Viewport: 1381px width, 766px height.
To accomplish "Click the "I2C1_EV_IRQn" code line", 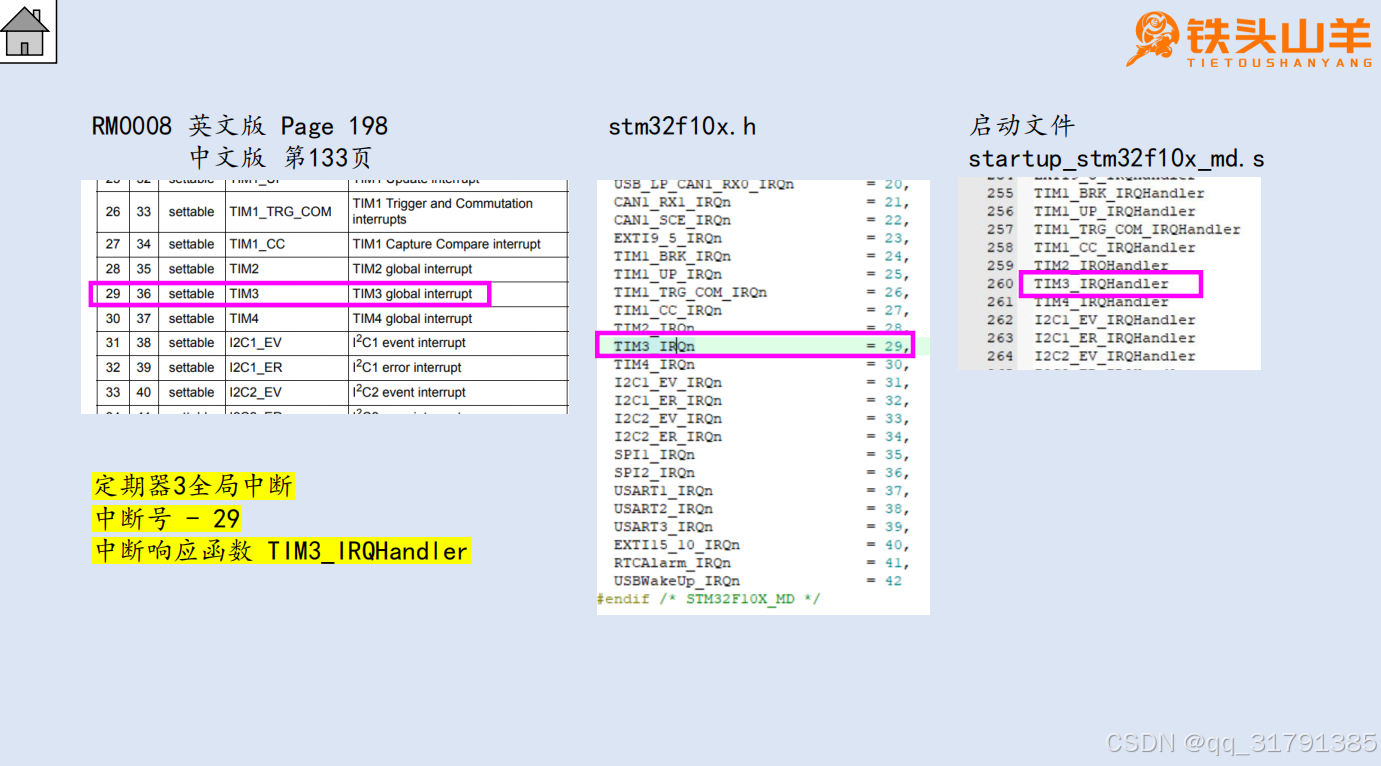I will 761,382.
